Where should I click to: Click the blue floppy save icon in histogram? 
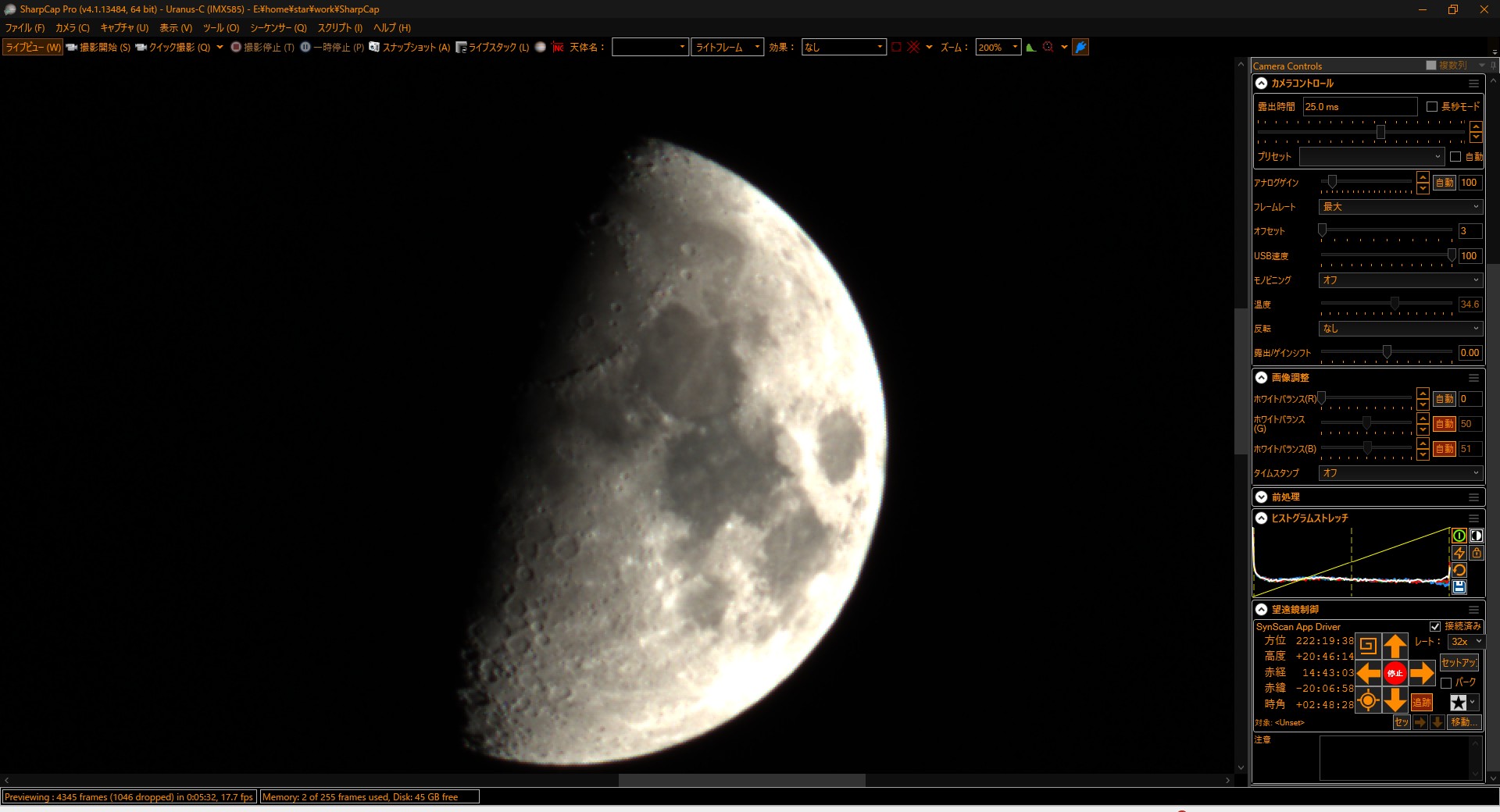(x=1459, y=587)
